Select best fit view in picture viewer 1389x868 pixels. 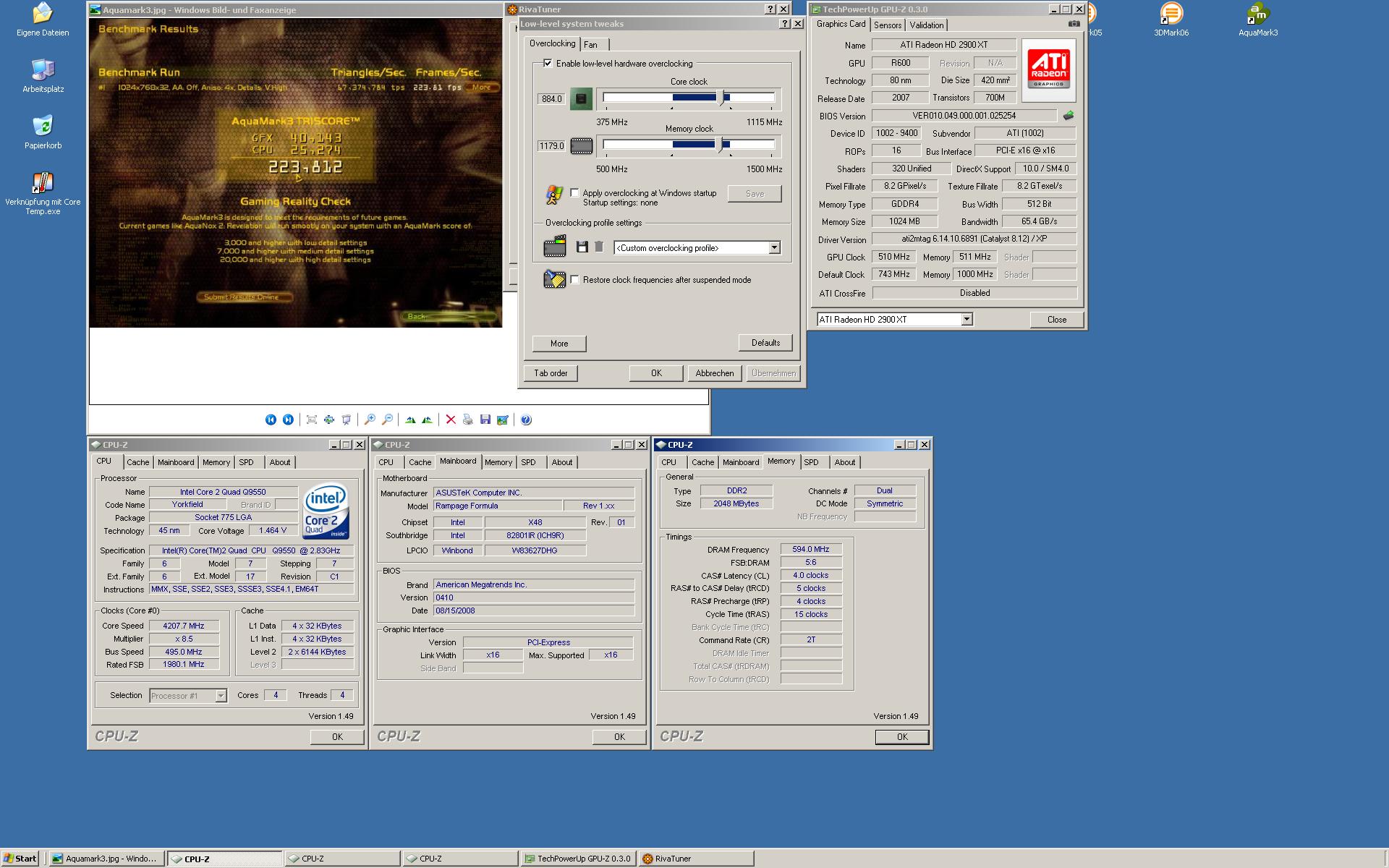pyautogui.click(x=312, y=420)
